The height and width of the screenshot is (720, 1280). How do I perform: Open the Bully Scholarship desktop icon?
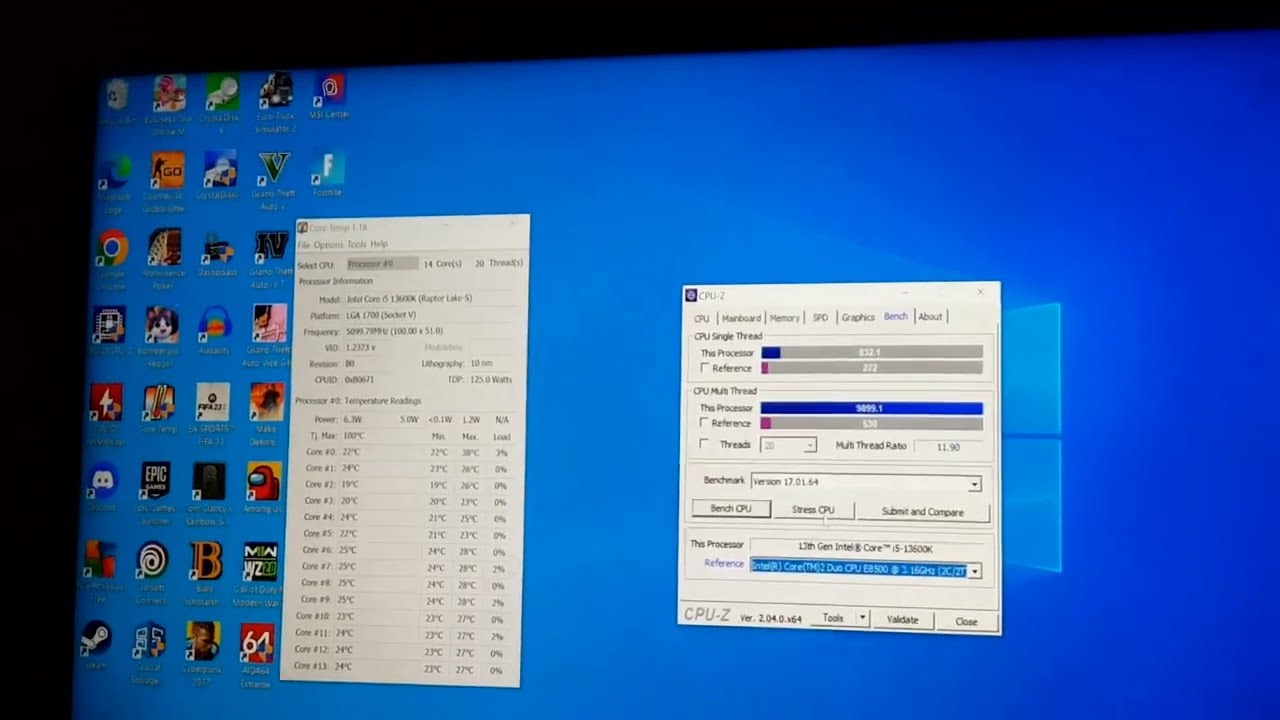[206, 573]
